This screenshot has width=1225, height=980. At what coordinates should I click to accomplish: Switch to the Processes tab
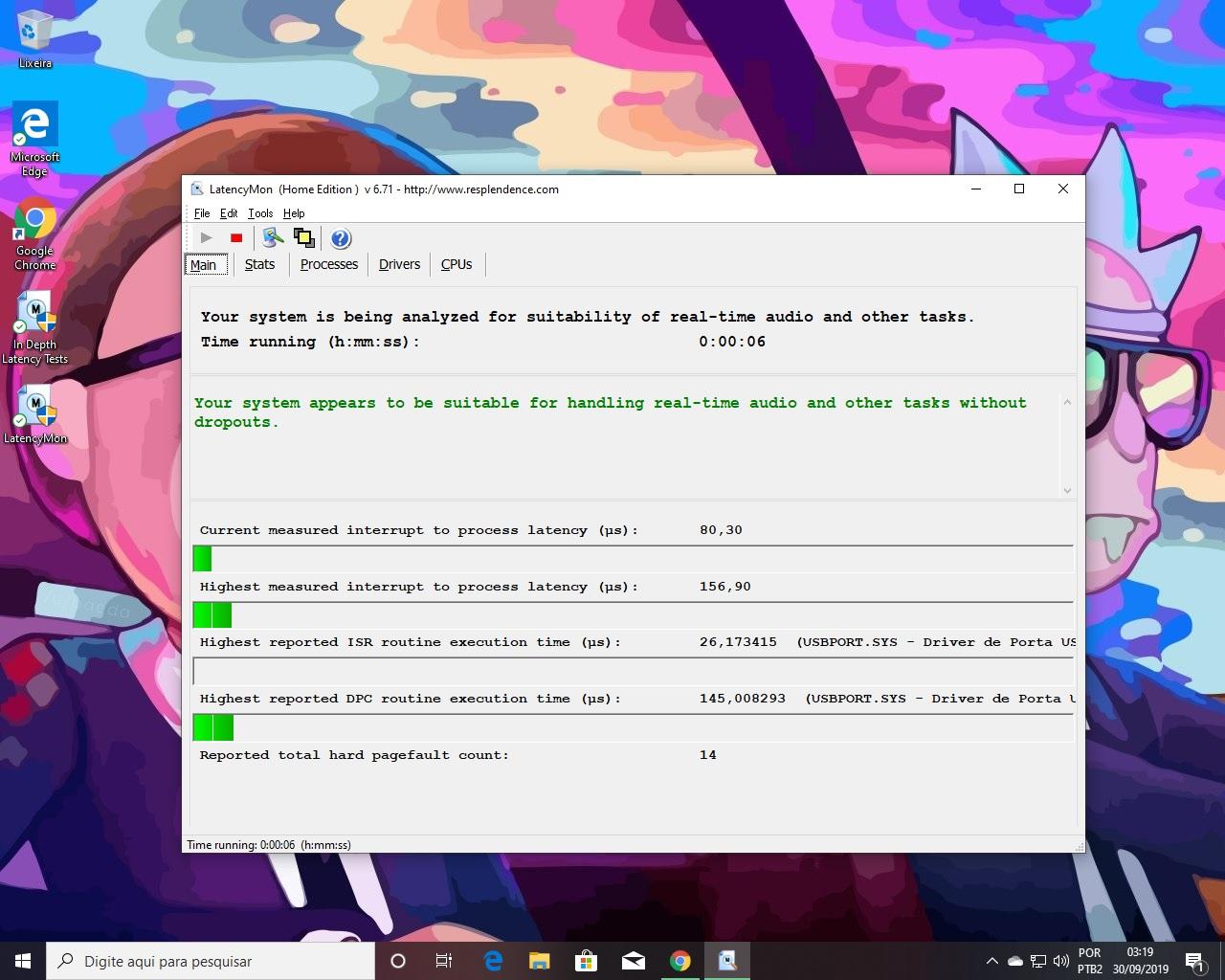click(328, 264)
